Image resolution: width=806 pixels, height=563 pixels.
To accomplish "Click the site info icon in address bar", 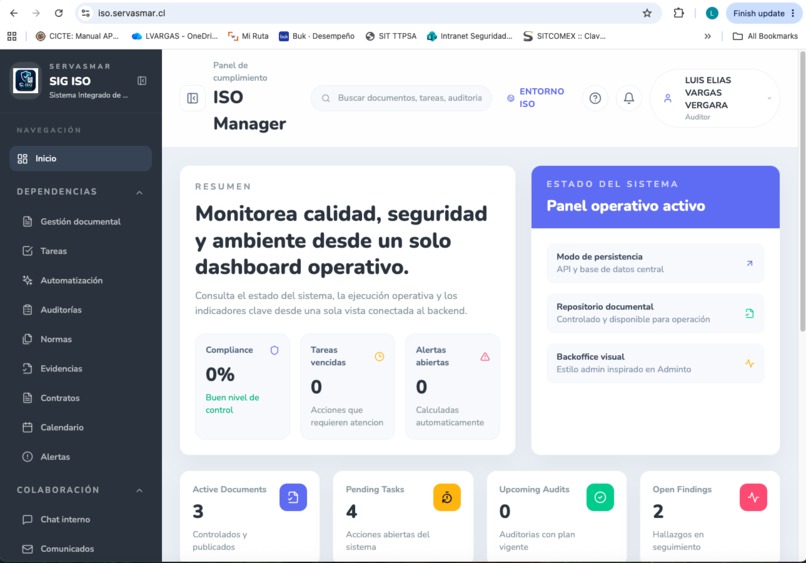I will tap(86, 13).
